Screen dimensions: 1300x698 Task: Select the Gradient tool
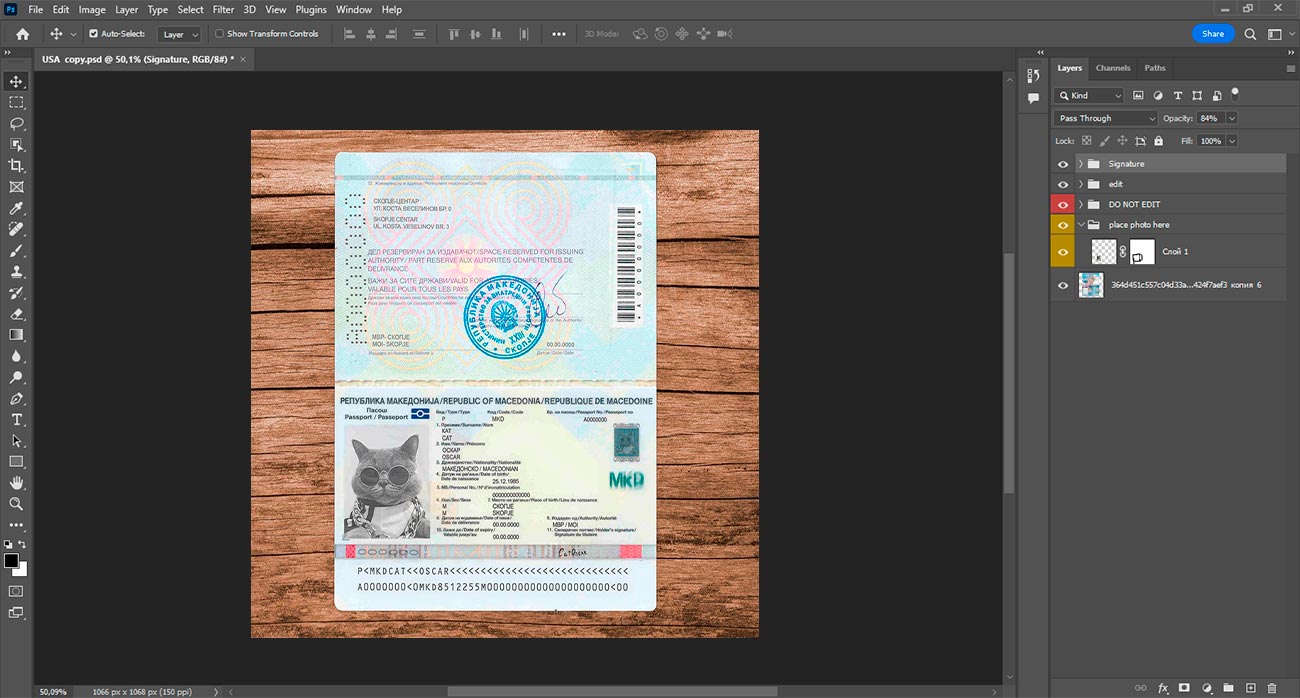coord(16,335)
